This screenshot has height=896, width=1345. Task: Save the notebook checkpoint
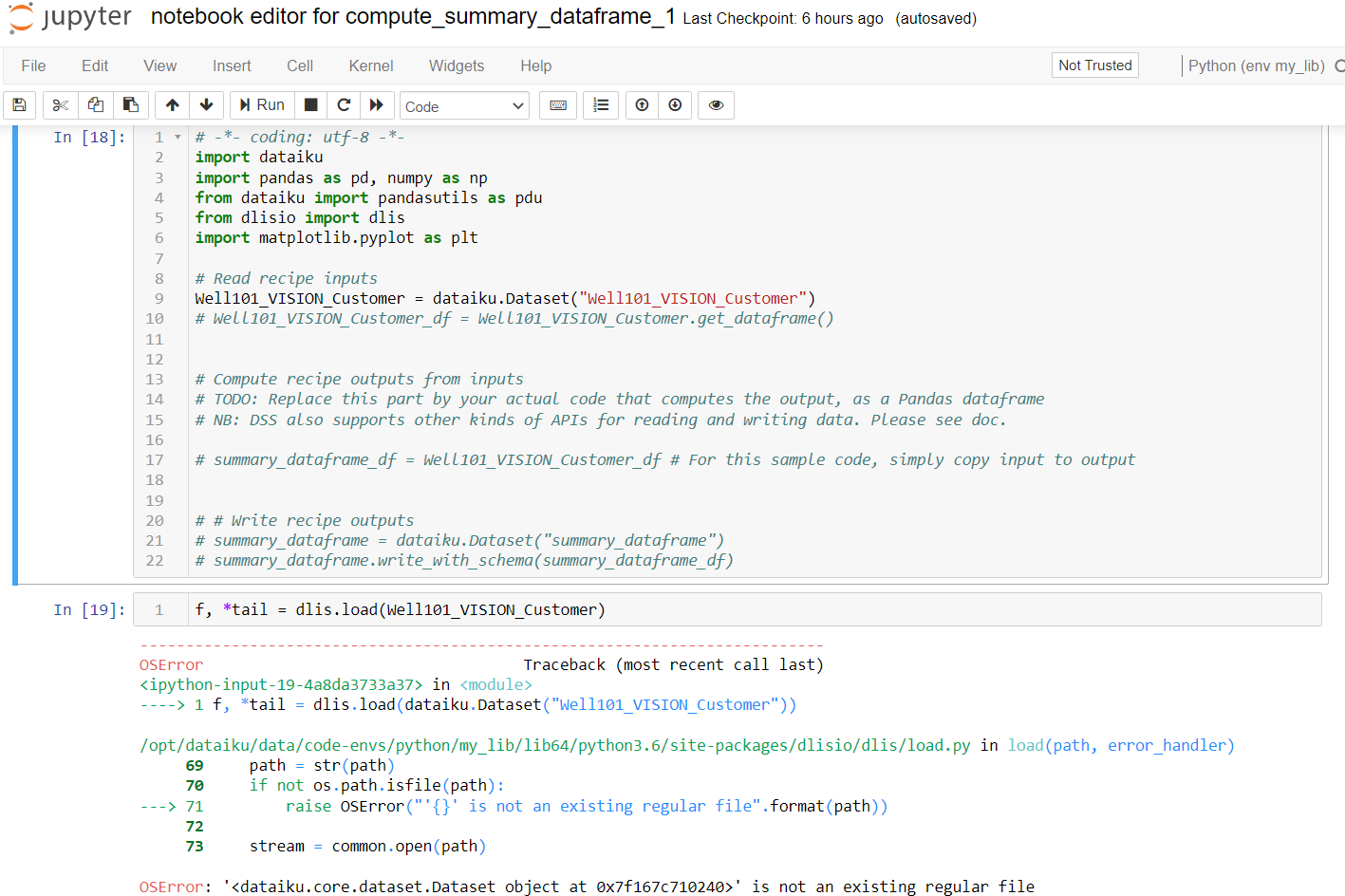(x=19, y=105)
